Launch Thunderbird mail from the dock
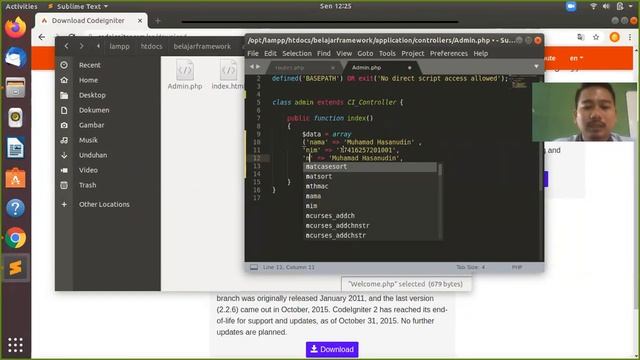 pos(16,58)
